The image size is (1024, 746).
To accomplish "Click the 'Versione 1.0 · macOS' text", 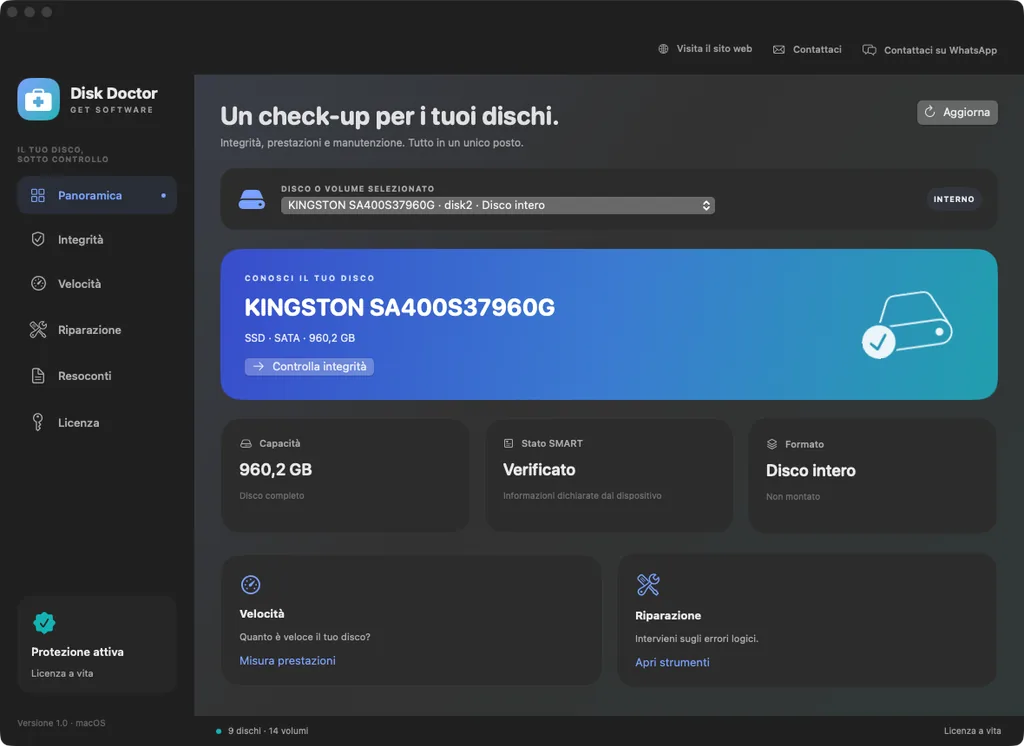I will [x=61, y=723].
